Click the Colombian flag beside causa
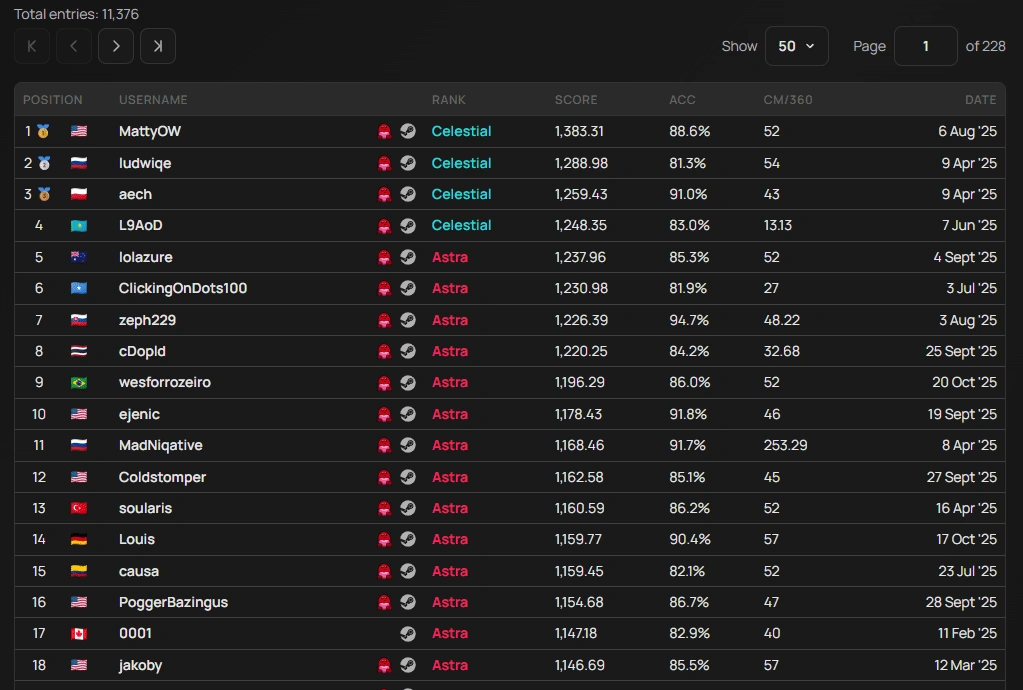 coord(78,571)
